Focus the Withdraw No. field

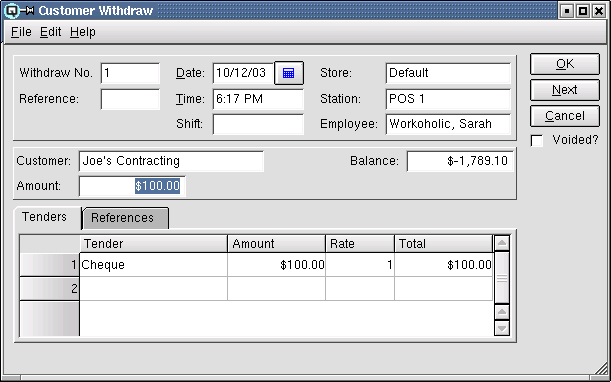click(130, 73)
